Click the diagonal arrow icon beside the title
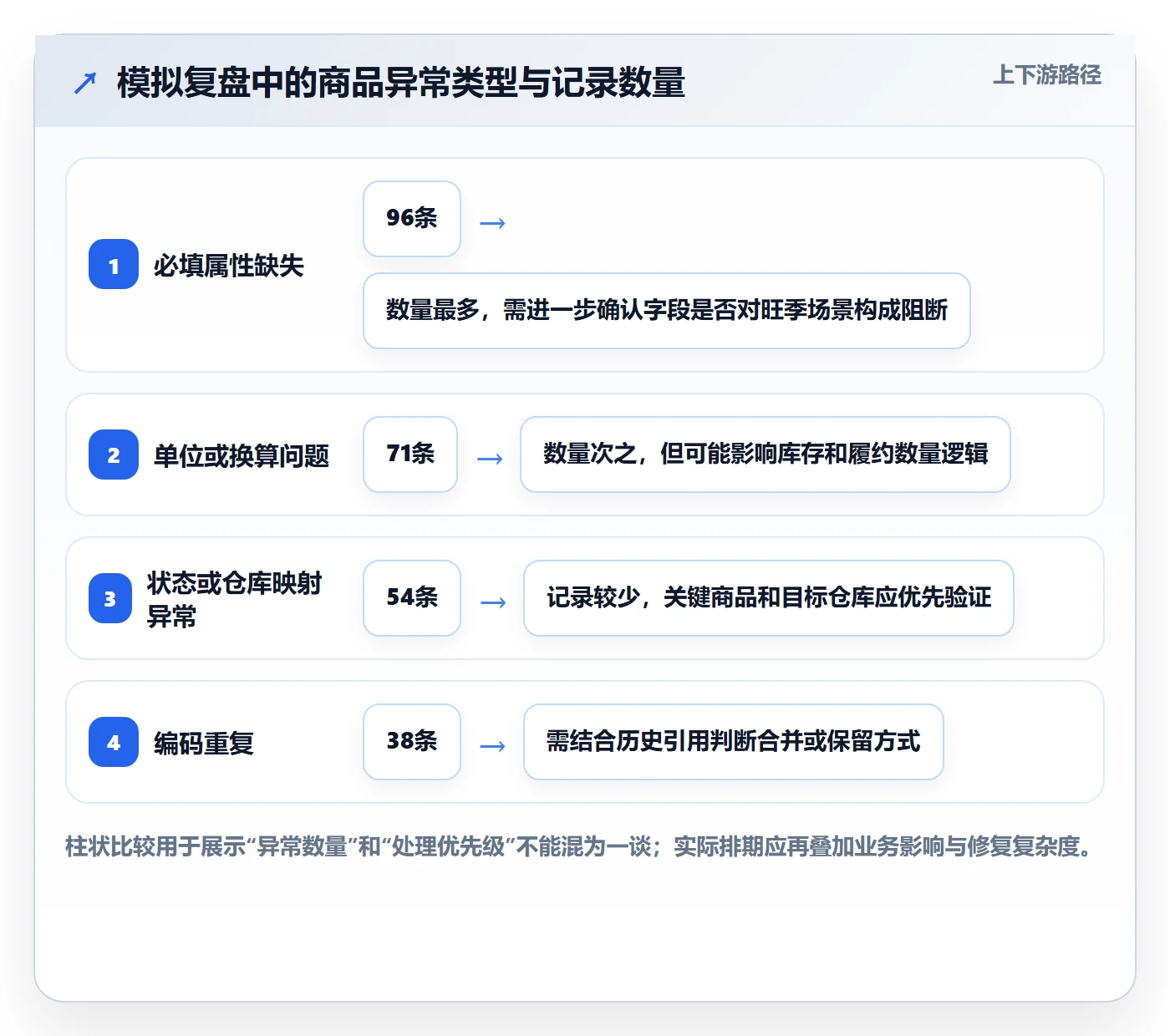The width and height of the screenshot is (1170, 1036). click(x=85, y=83)
